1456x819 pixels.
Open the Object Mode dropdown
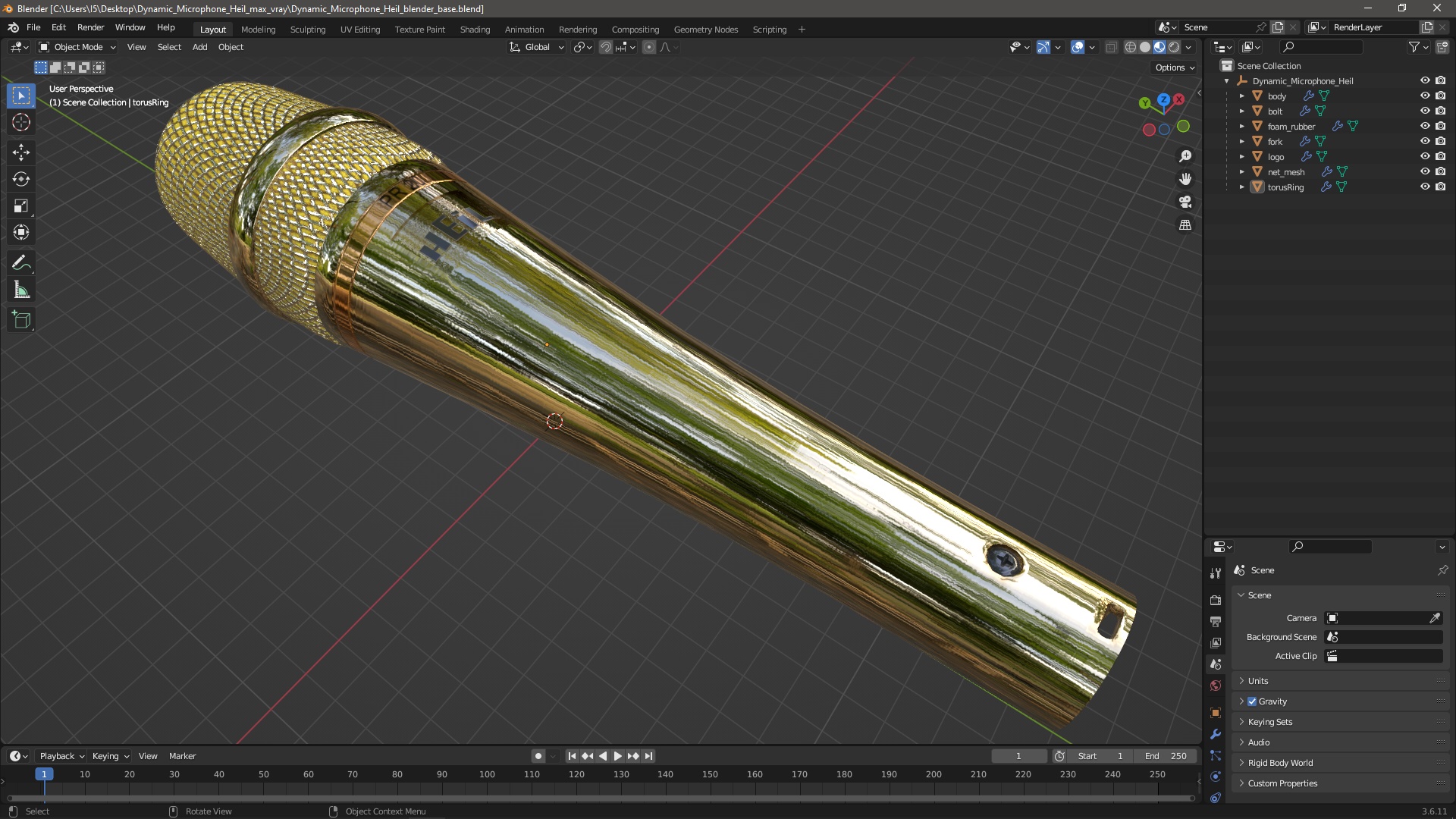point(77,47)
